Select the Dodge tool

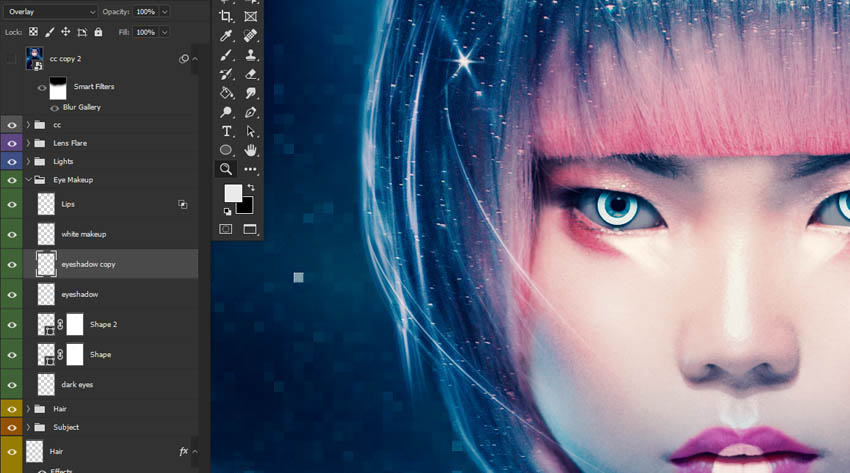point(226,112)
